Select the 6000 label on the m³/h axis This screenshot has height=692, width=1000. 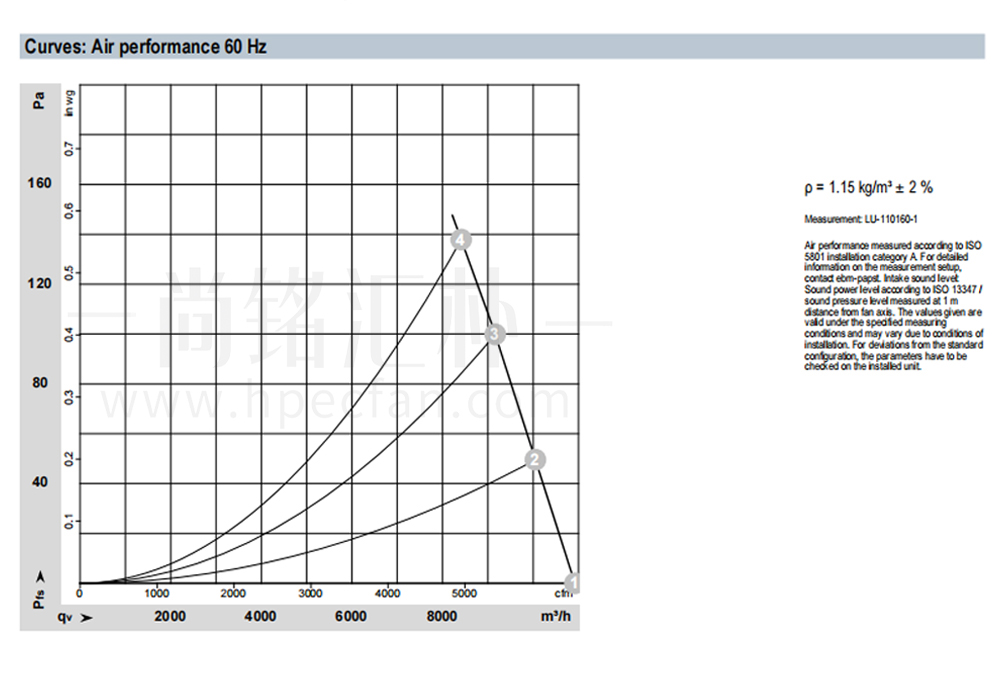coord(351,617)
